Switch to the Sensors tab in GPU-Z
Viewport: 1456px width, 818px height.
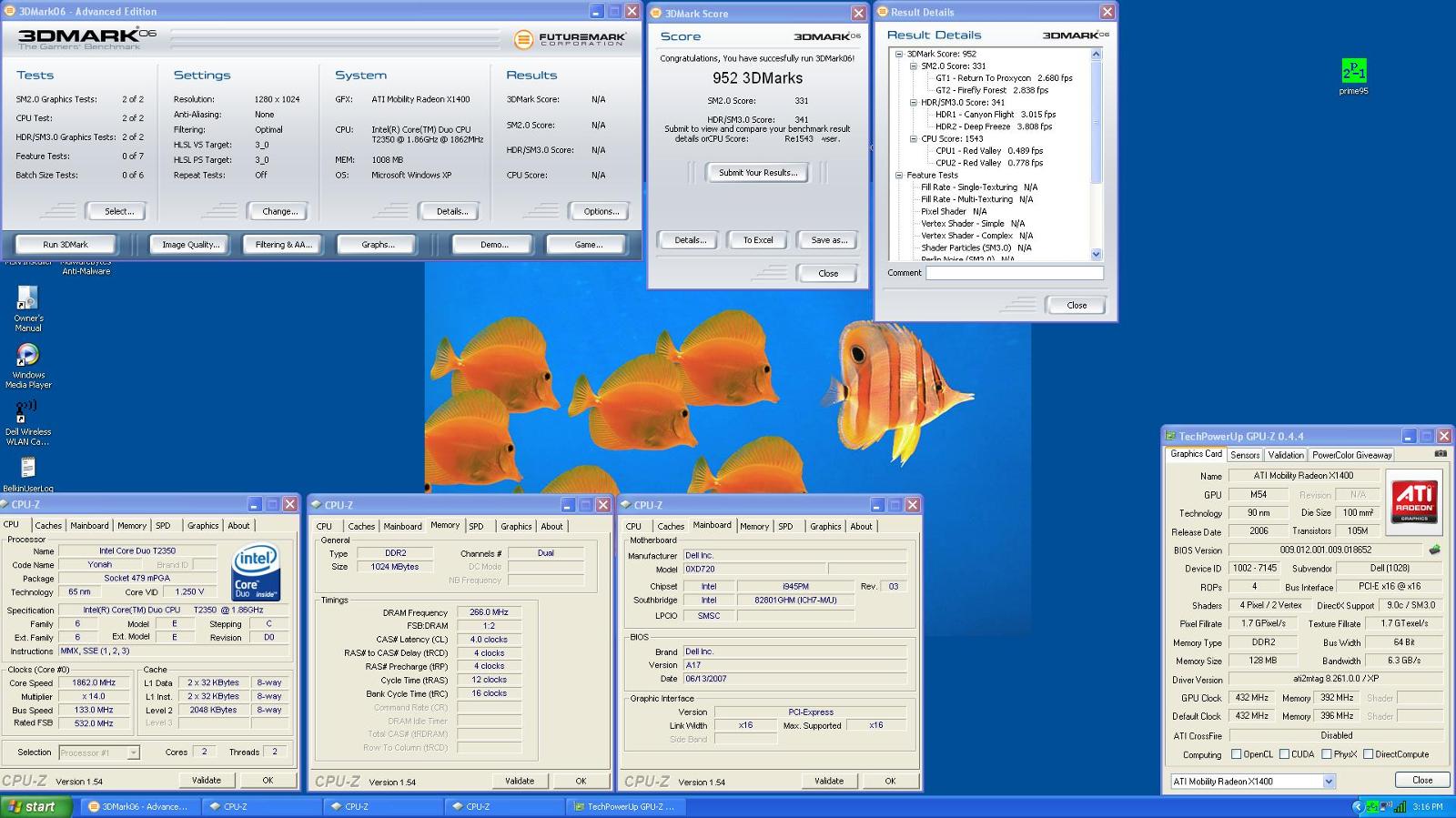click(1245, 455)
